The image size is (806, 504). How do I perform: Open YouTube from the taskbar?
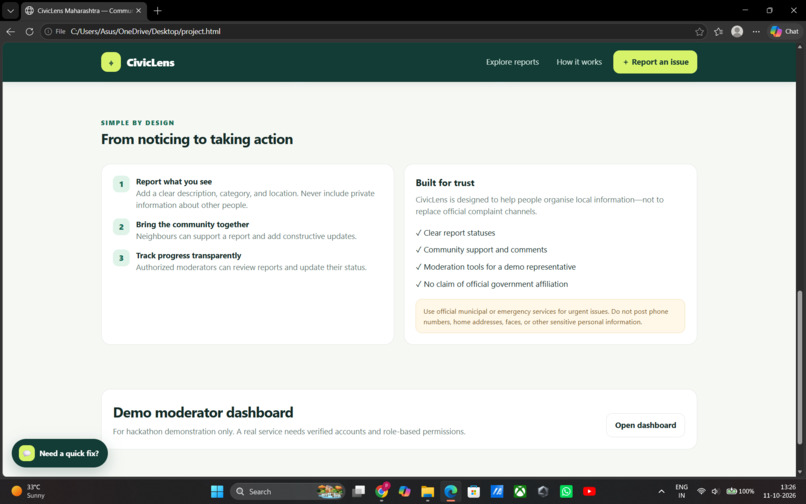click(590, 492)
